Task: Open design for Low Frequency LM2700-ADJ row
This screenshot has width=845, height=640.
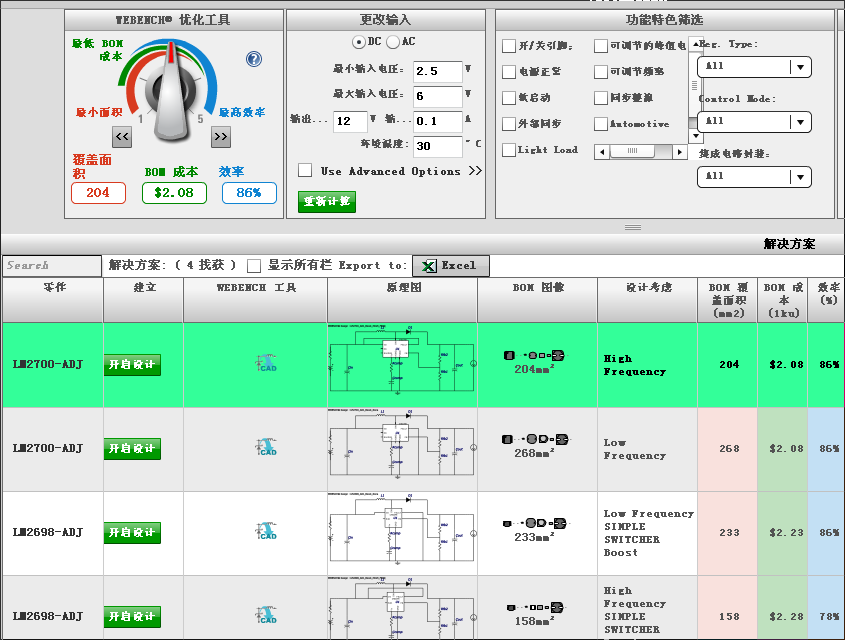Action: (x=132, y=448)
